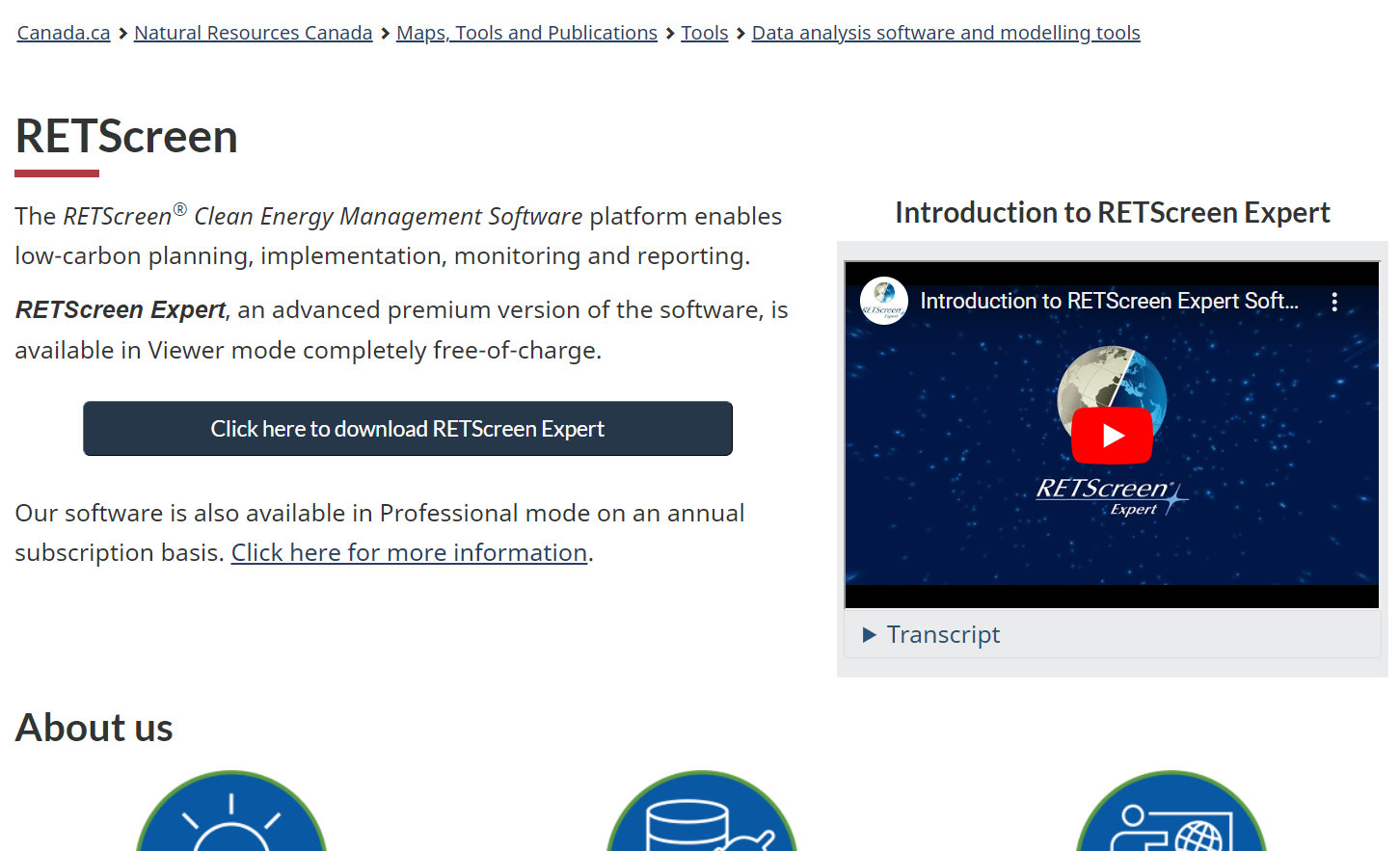The width and height of the screenshot is (1400, 851).
Task: Click the chevron before Data analysis breadcrumb
Action: pyautogui.click(x=740, y=34)
